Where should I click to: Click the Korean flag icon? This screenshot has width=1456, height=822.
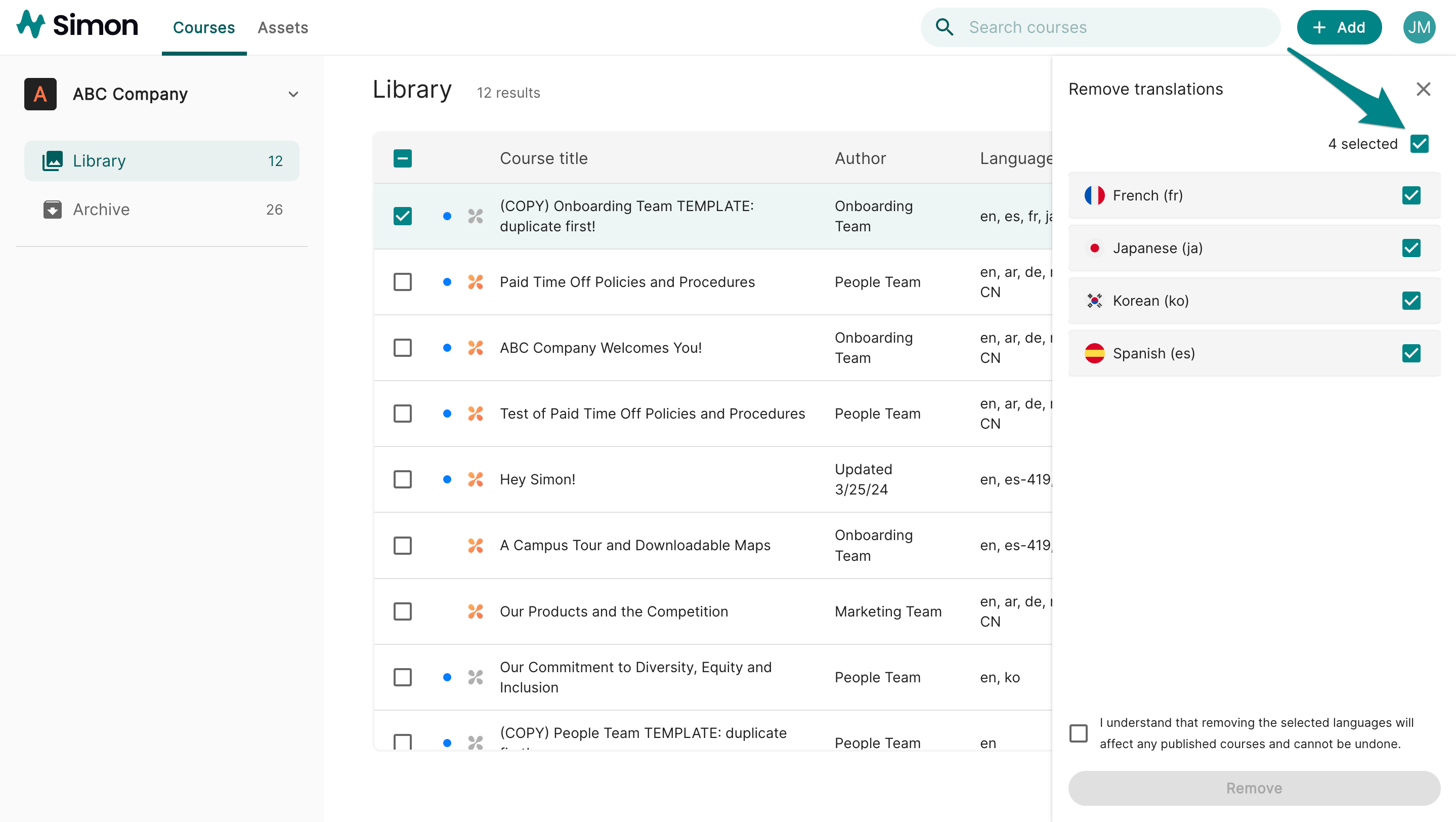point(1094,300)
